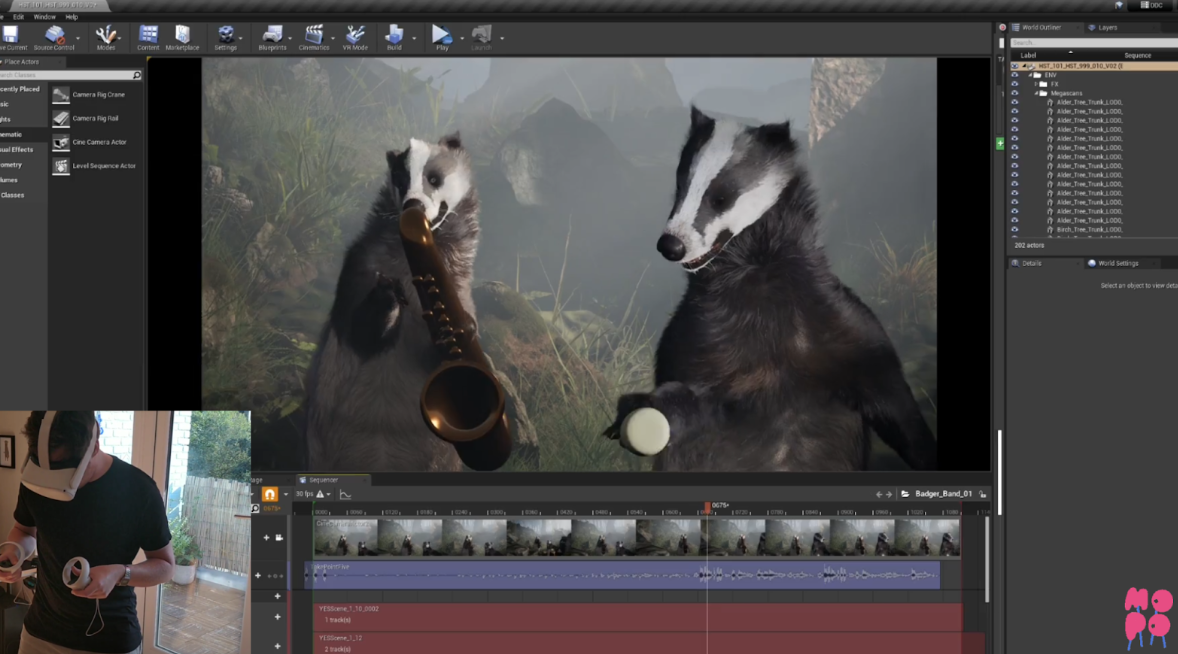Image resolution: width=1178 pixels, height=654 pixels.
Task: Open the dropdown arrow beside Play
Action: coord(461,39)
